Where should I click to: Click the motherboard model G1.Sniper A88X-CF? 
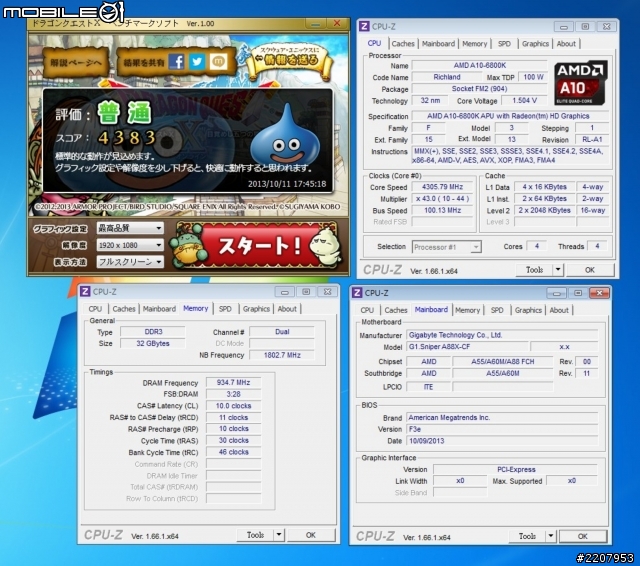click(467, 346)
